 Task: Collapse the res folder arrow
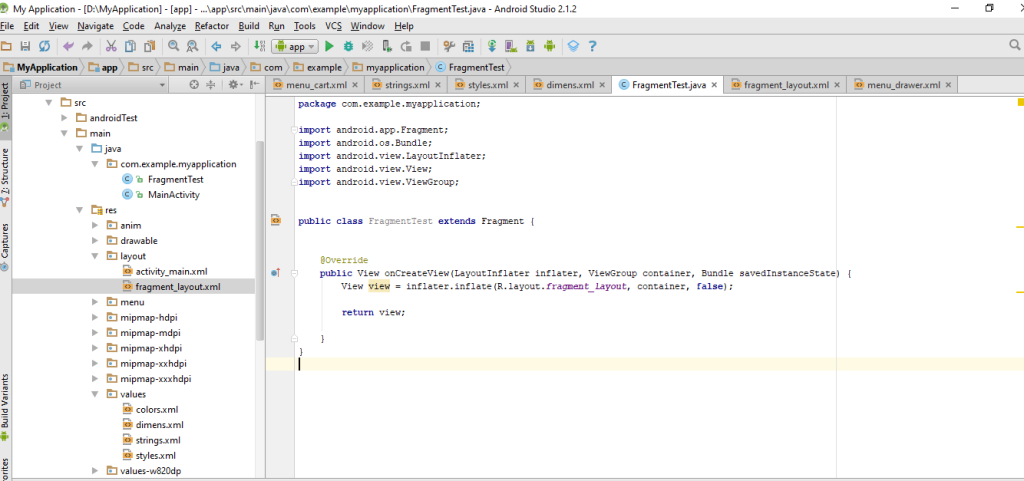click(79, 210)
